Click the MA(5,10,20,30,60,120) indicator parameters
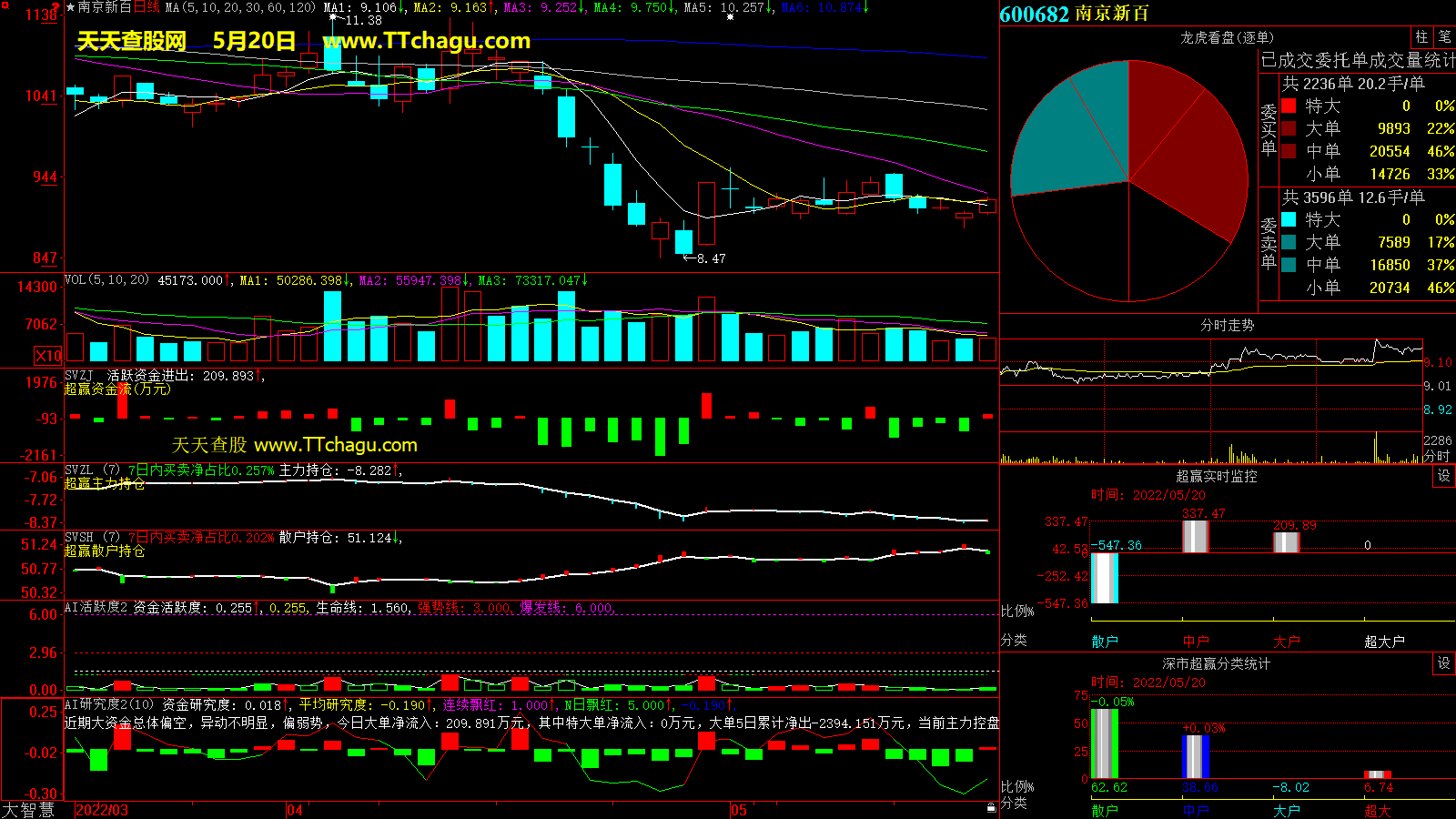This screenshot has height=819, width=1456. click(240, 7)
